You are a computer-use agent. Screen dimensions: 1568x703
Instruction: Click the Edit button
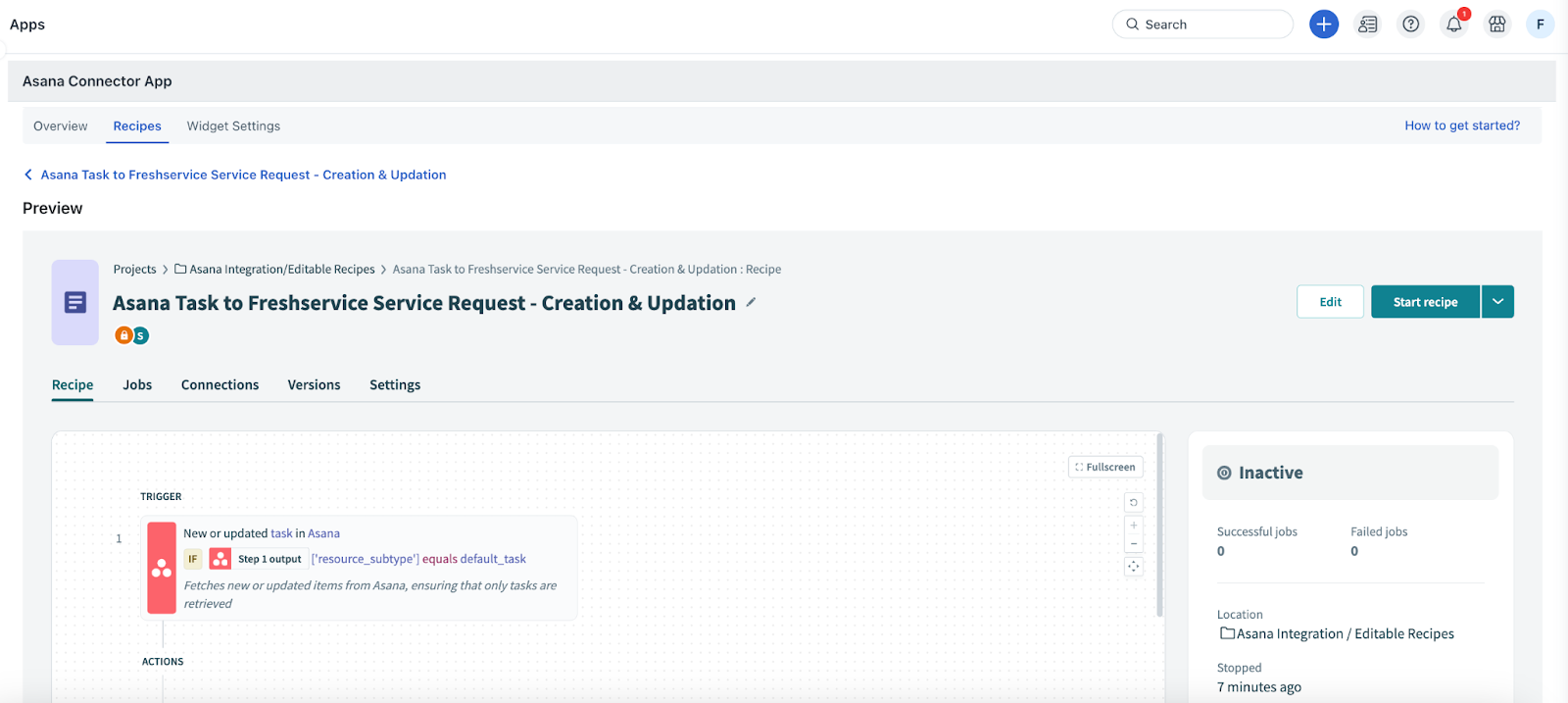[1330, 302]
